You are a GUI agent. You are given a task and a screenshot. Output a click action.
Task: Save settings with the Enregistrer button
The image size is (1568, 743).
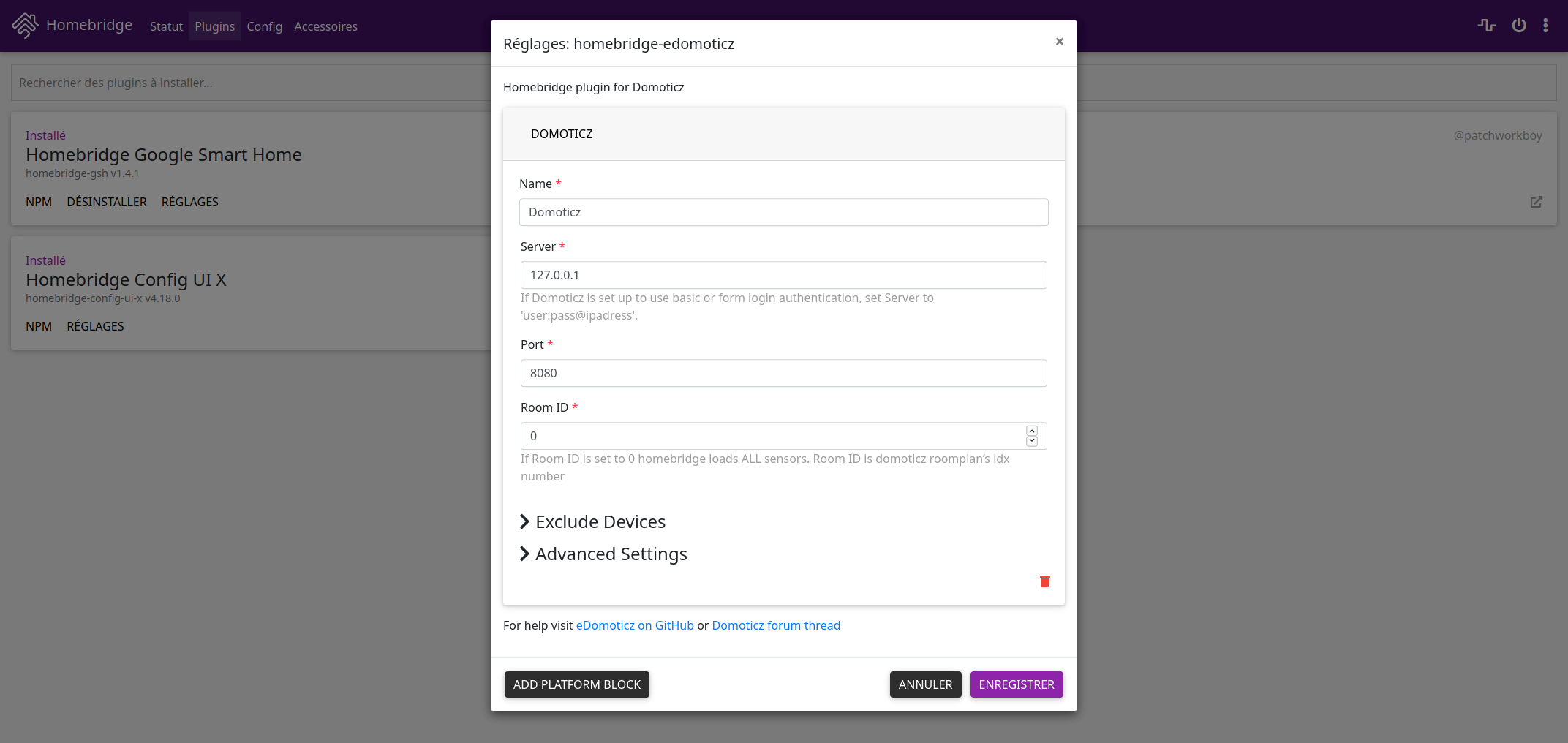(x=1017, y=684)
